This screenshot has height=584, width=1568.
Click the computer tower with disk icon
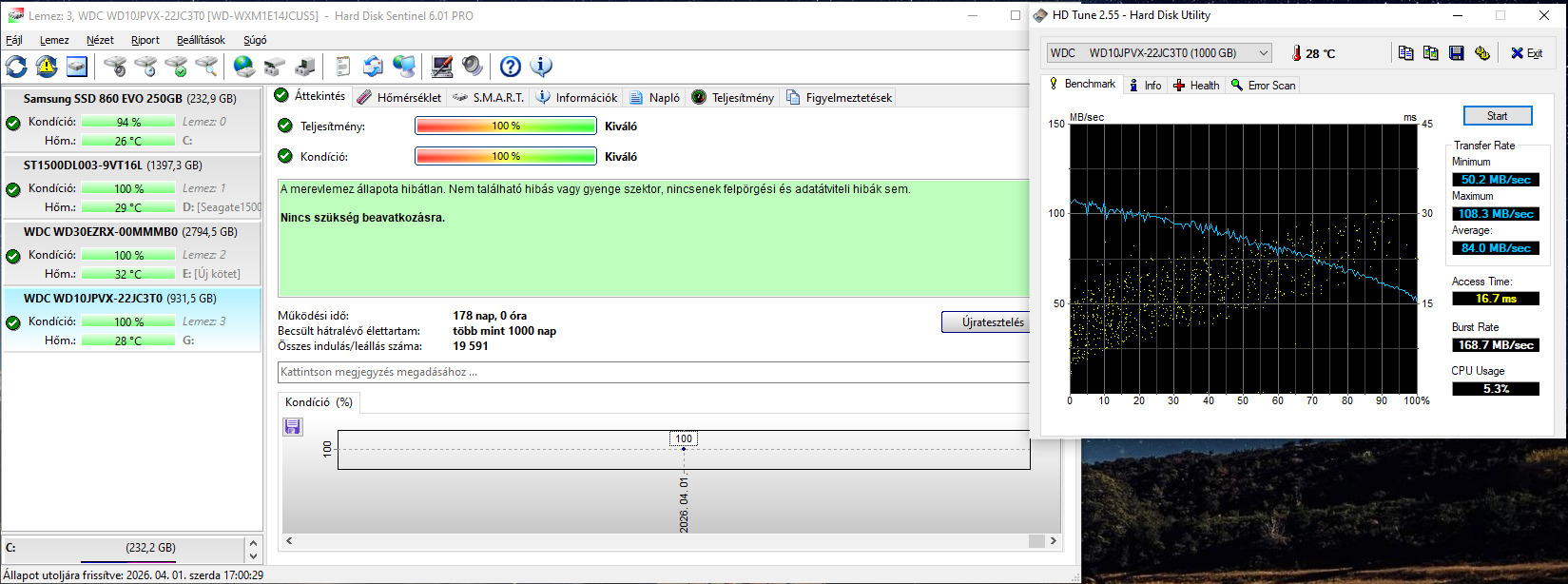[305, 66]
